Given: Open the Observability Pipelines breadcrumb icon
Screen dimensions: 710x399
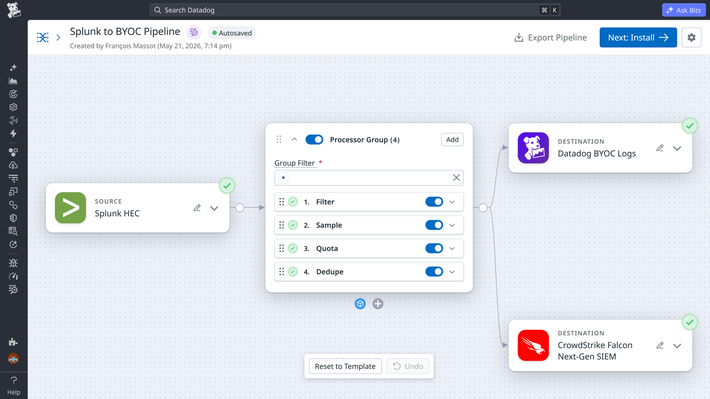Looking at the screenshot, I should coord(43,37).
